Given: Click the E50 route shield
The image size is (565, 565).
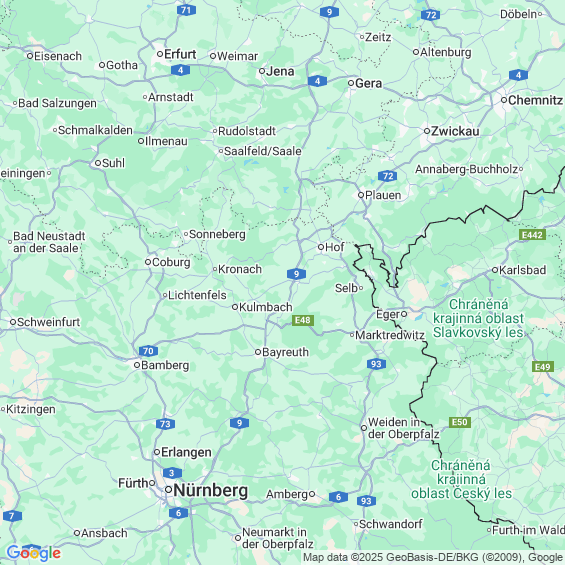Looking at the screenshot, I should pos(459,422).
